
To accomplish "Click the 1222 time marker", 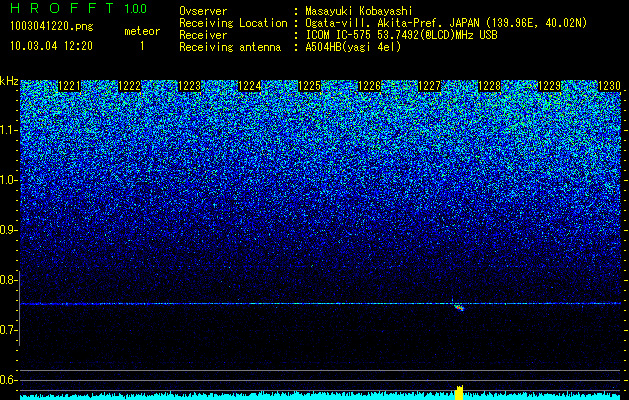I will (130, 86).
